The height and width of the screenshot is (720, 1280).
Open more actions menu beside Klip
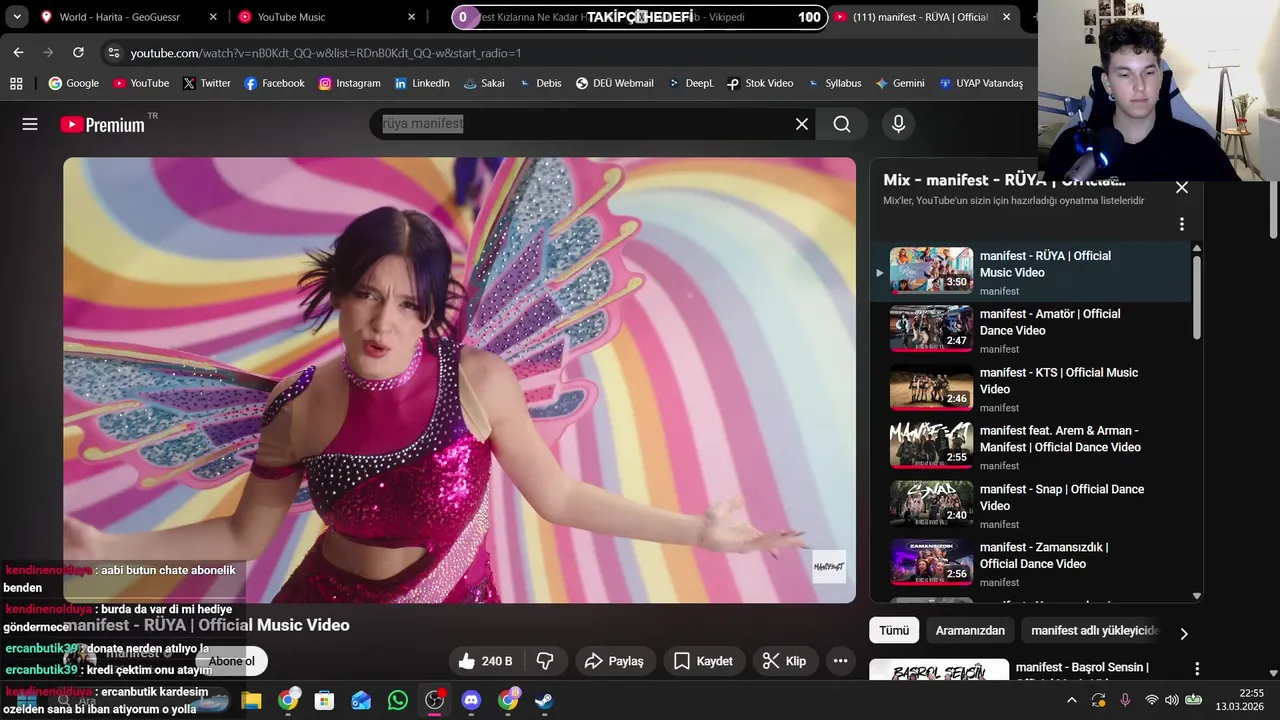tap(840, 661)
